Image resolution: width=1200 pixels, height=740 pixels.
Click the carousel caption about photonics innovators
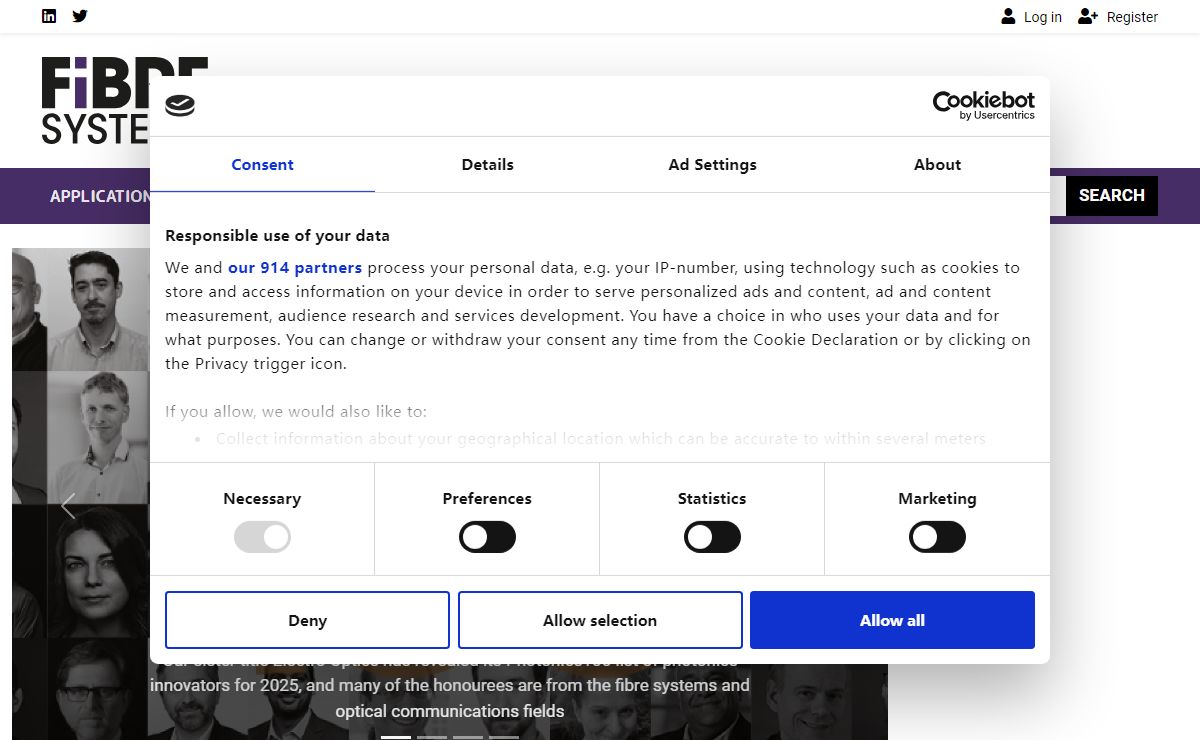(450, 686)
